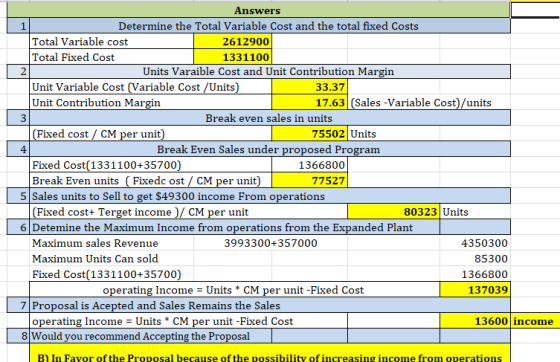Select the row number 6 cell
Screen dimensions: 560x362
[x=19, y=227]
